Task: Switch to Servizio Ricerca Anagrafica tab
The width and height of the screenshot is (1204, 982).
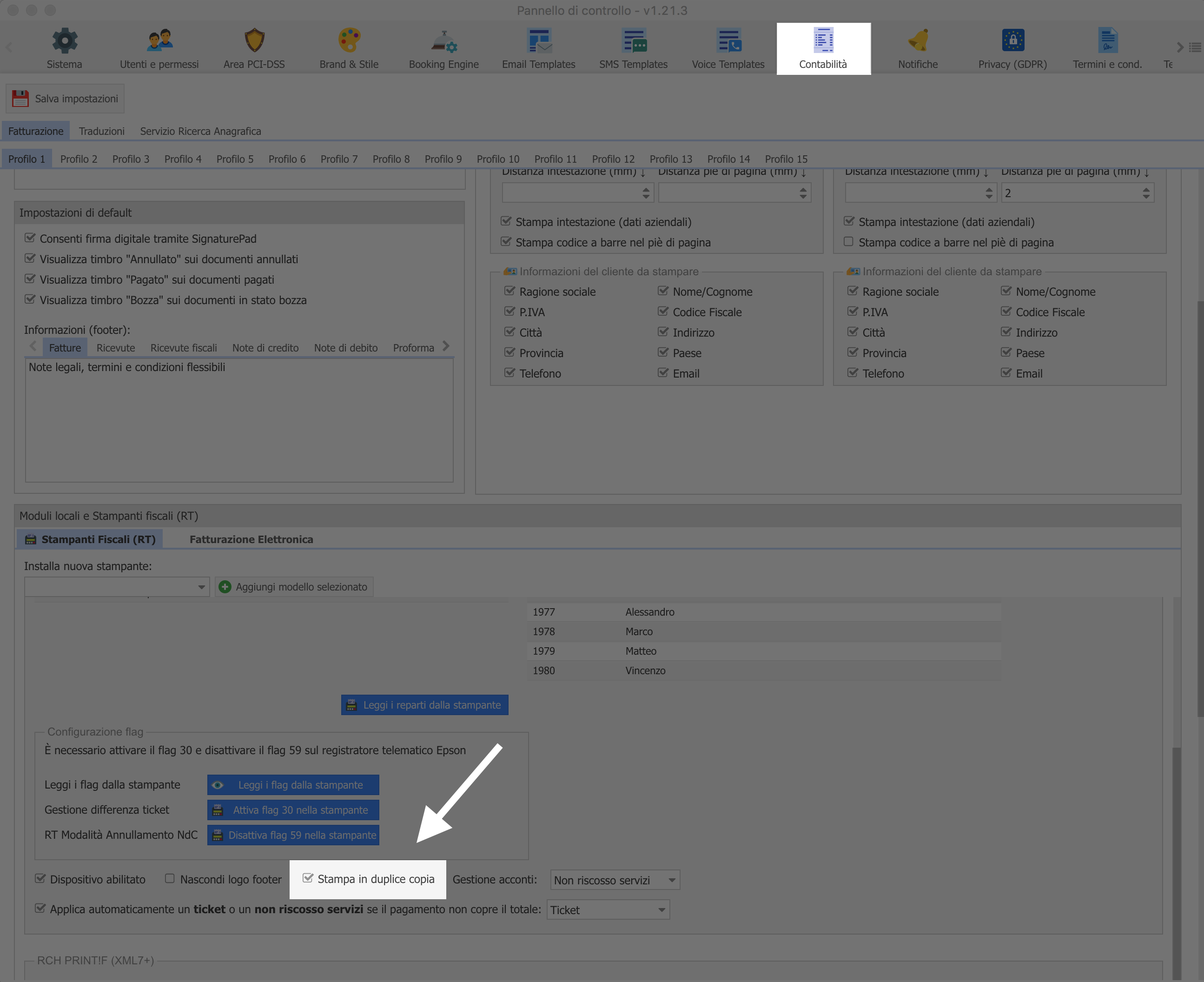Action: click(201, 131)
